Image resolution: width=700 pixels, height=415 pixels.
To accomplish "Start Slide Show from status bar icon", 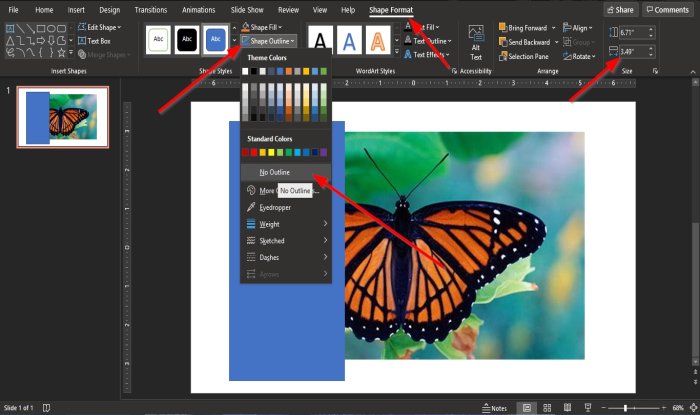I will point(587,408).
